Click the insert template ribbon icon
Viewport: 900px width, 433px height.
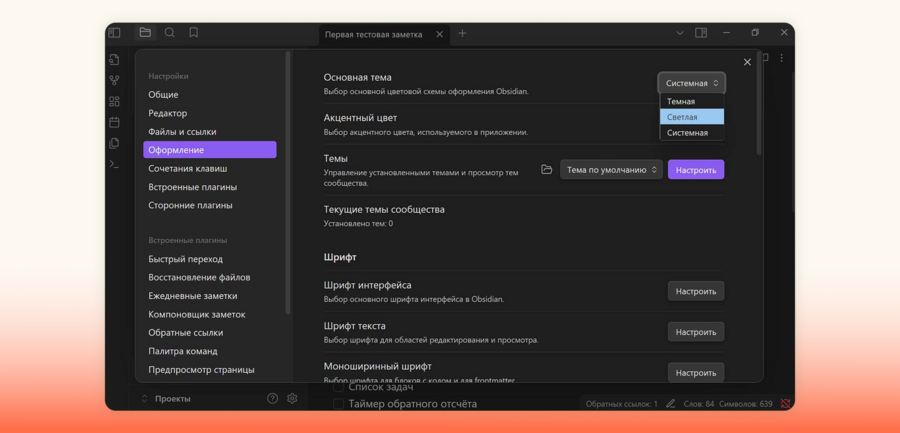pyautogui.click(x=114, y=143)
